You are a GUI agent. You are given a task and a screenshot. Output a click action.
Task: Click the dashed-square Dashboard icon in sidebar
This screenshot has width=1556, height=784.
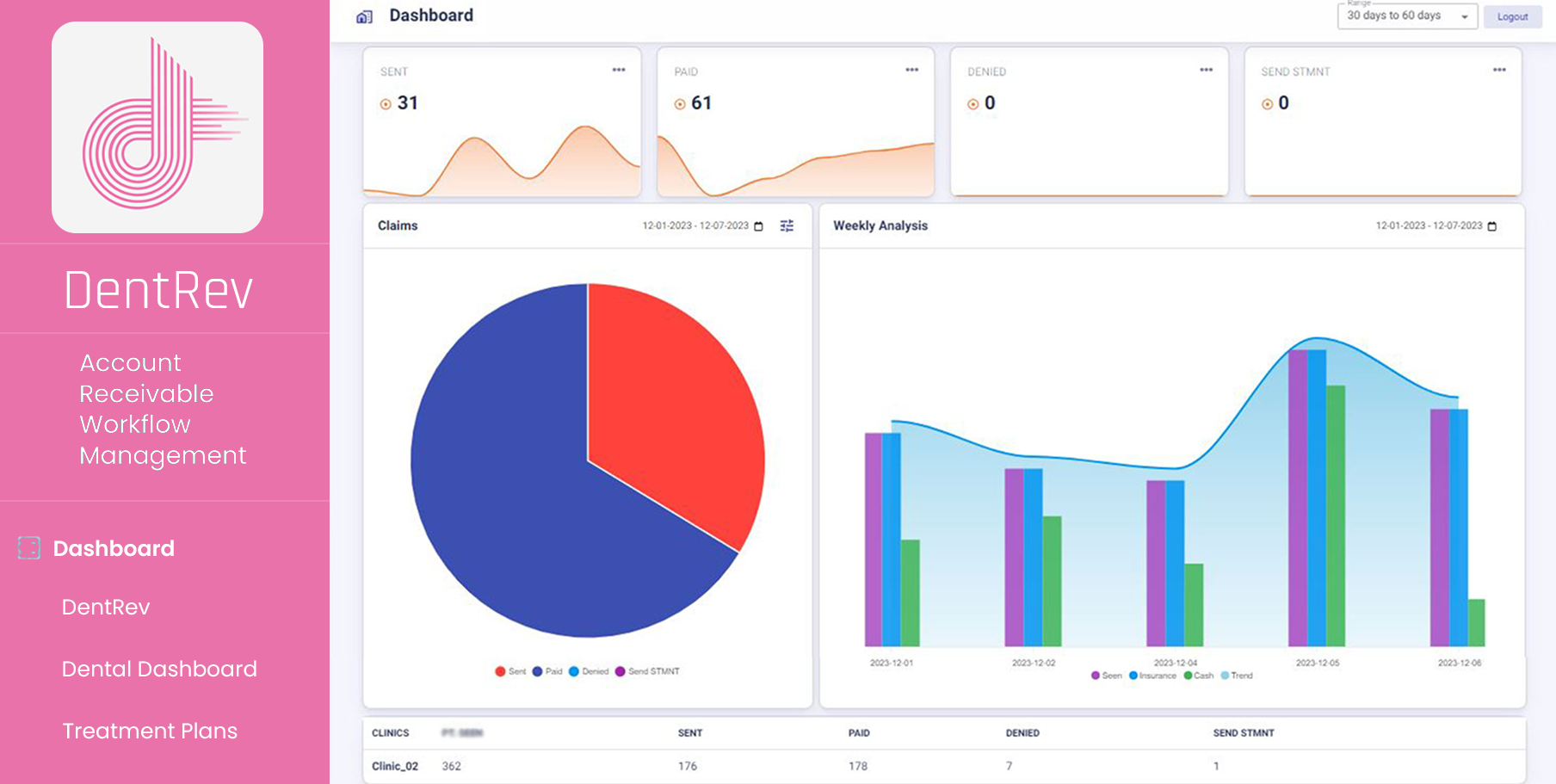coord(29,548)
